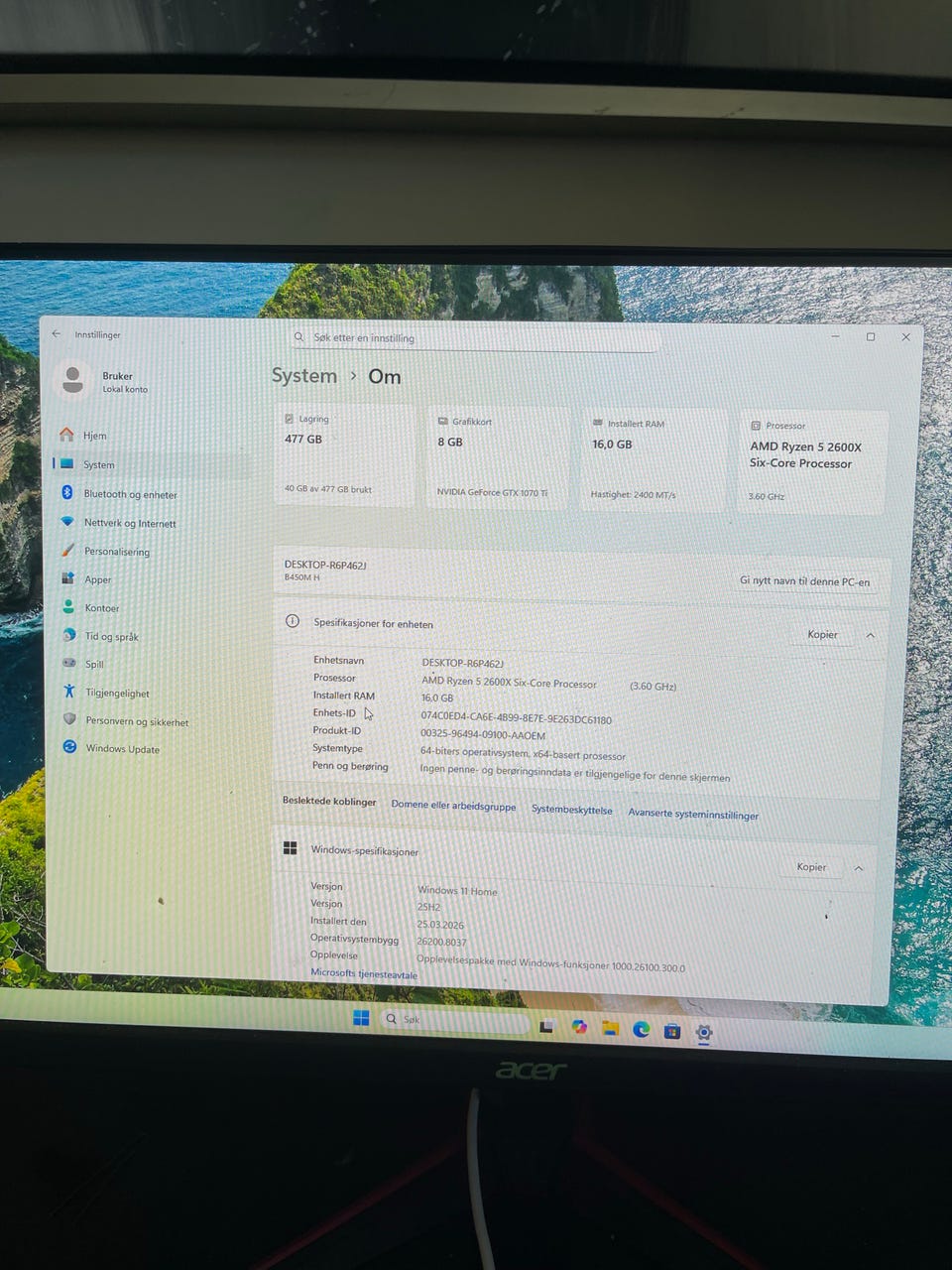Open Tid og språk settings
The height and width of the screenshot is (1270, 952).
(x=111, y=637)
